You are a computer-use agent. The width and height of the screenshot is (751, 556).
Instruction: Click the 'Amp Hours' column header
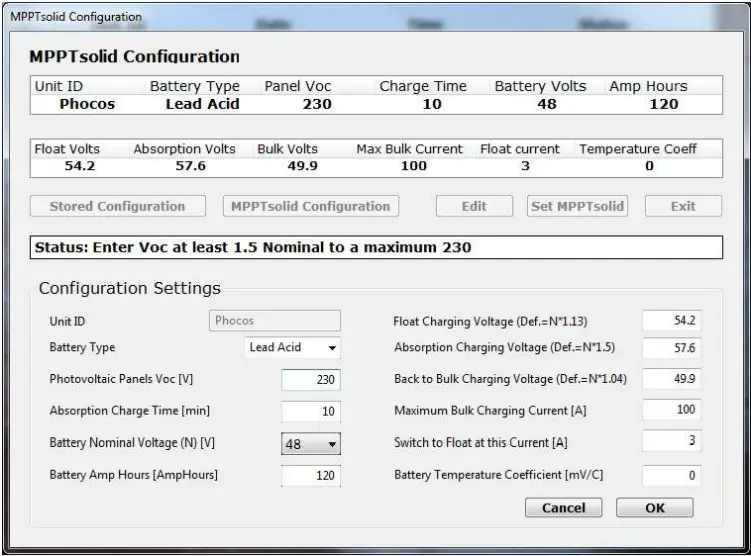[649, 86]
